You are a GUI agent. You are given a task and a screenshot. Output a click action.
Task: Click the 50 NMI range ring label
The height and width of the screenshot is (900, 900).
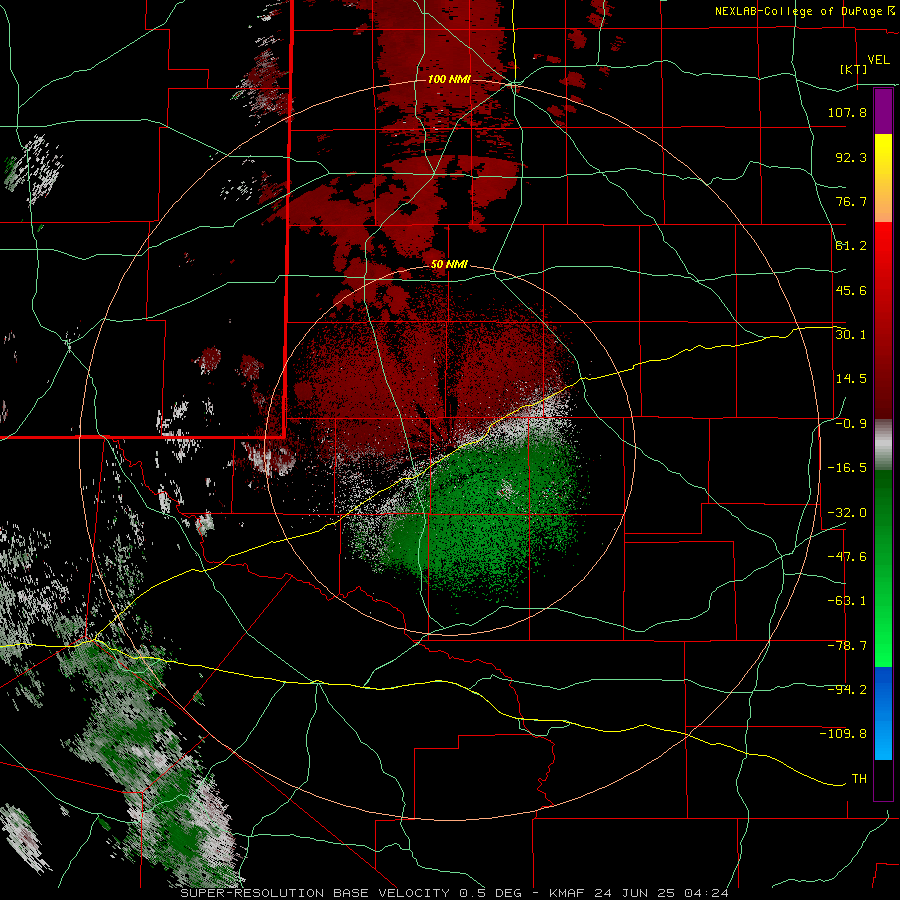pyautogui.click(x=449, y=265)
